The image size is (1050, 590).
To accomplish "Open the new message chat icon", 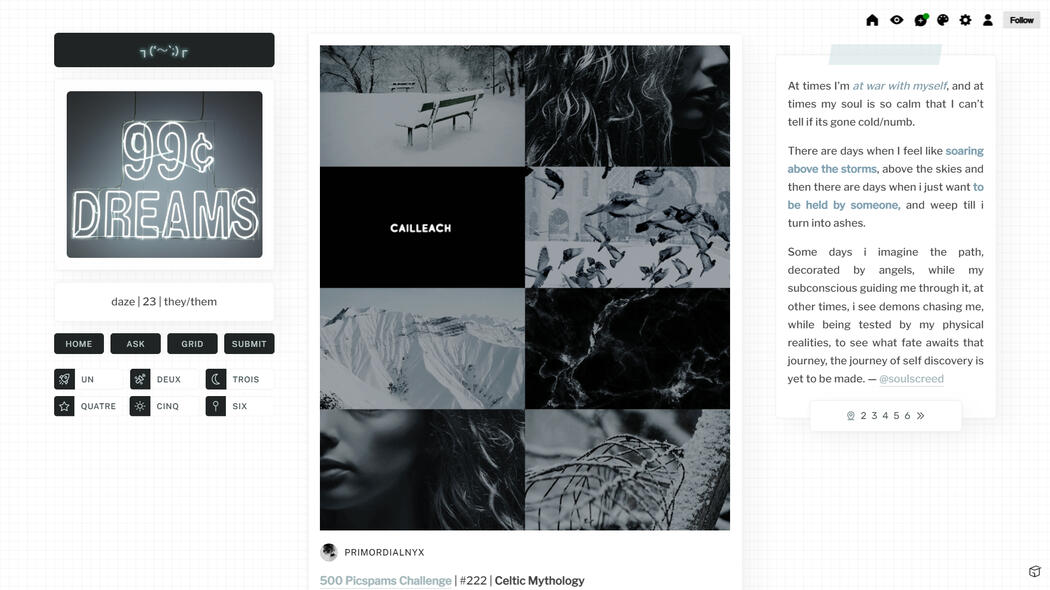I will point(921,20).
